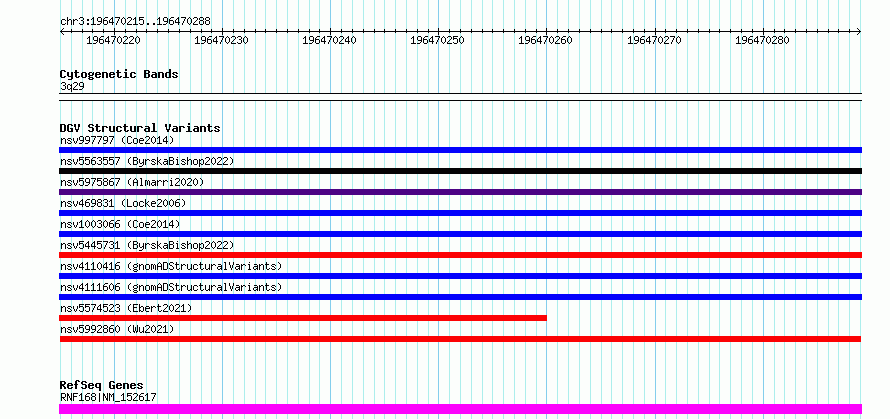Open nsv5563557 (ByrskaBishop2022) label

pyautogui.click(x=147, y=161)
